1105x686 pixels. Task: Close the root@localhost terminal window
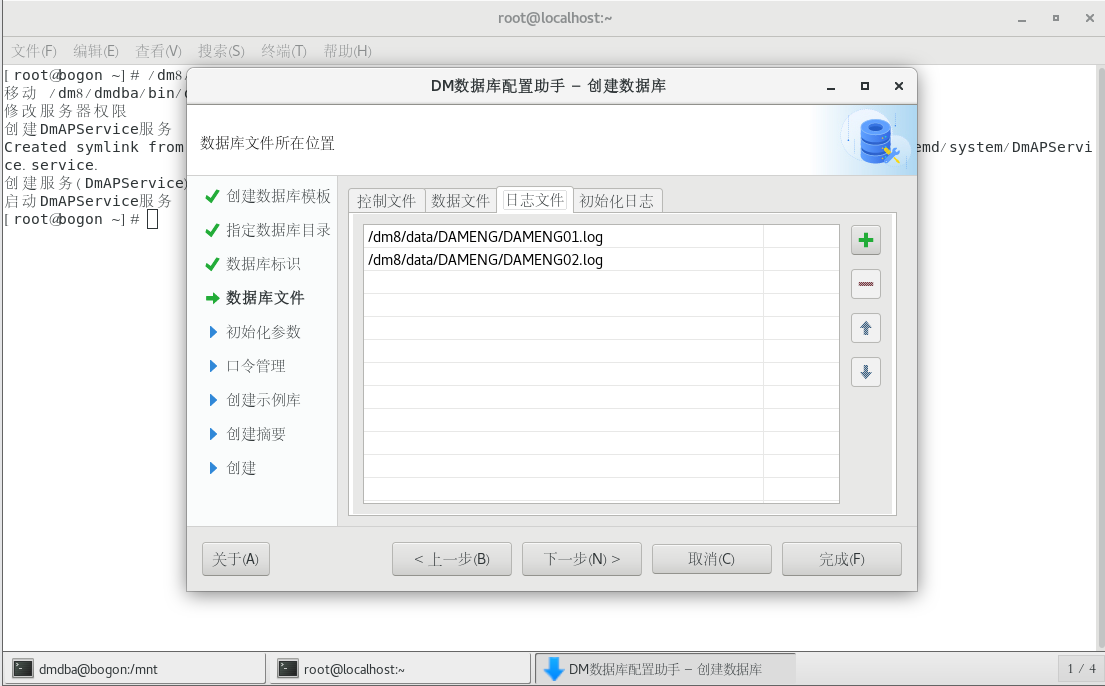click(1089, 18)
